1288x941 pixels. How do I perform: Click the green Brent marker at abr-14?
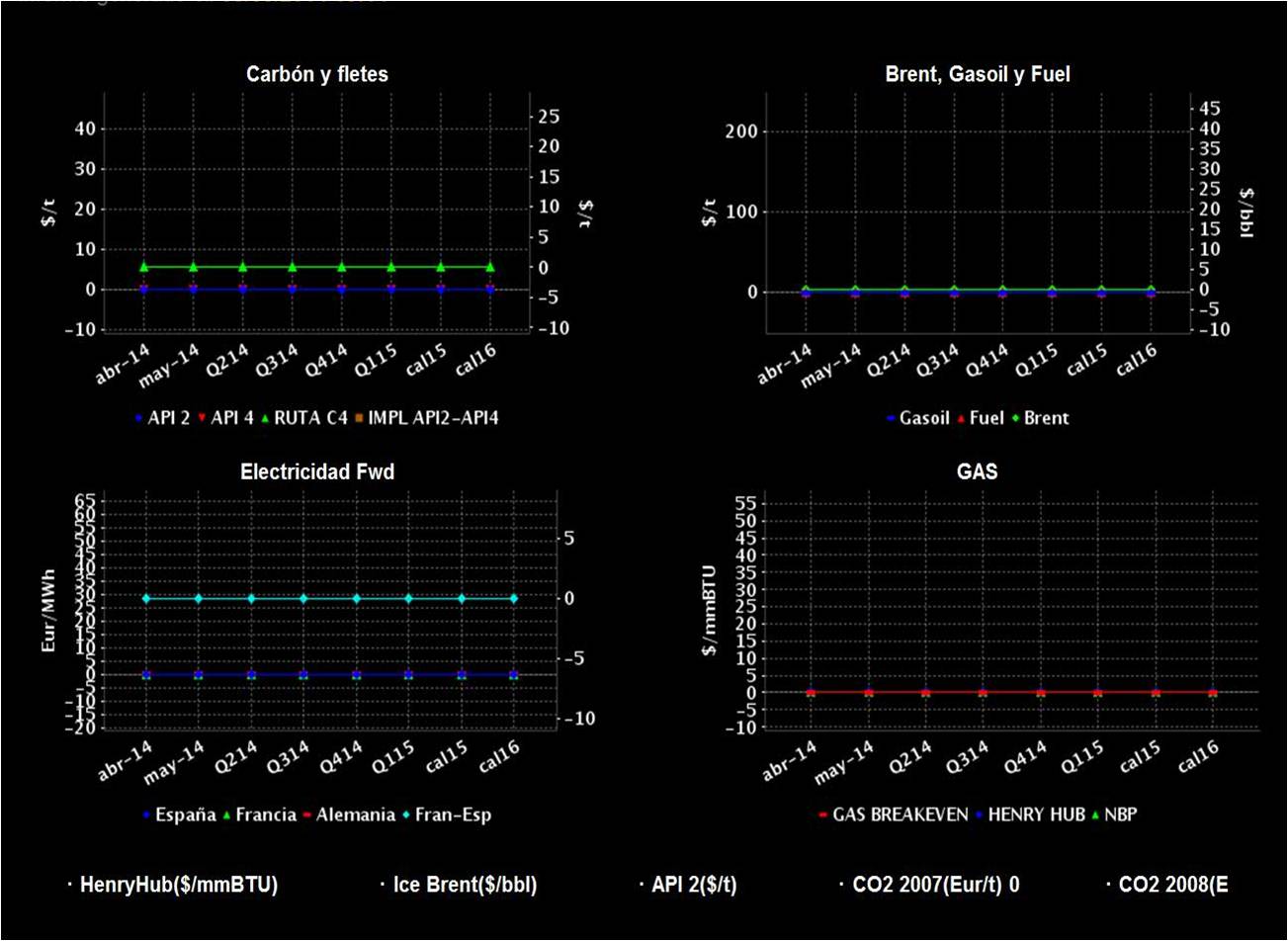click(806, 291)
